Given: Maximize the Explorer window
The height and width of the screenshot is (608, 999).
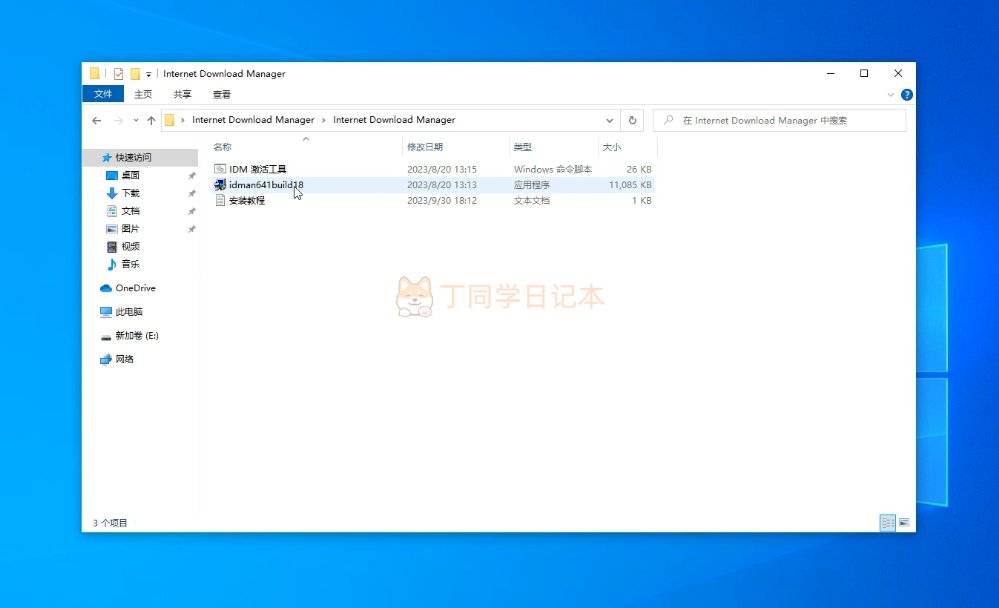Looking at the screenshot, I should tap(864, 74).
